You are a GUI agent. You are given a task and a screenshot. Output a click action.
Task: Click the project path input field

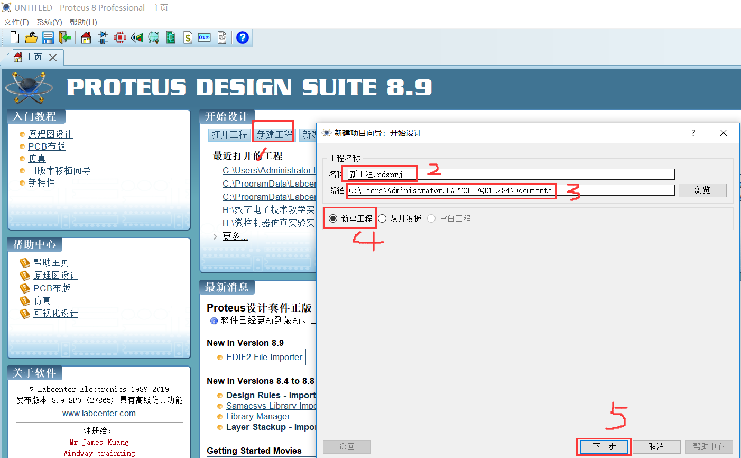(x=510, y=190)
